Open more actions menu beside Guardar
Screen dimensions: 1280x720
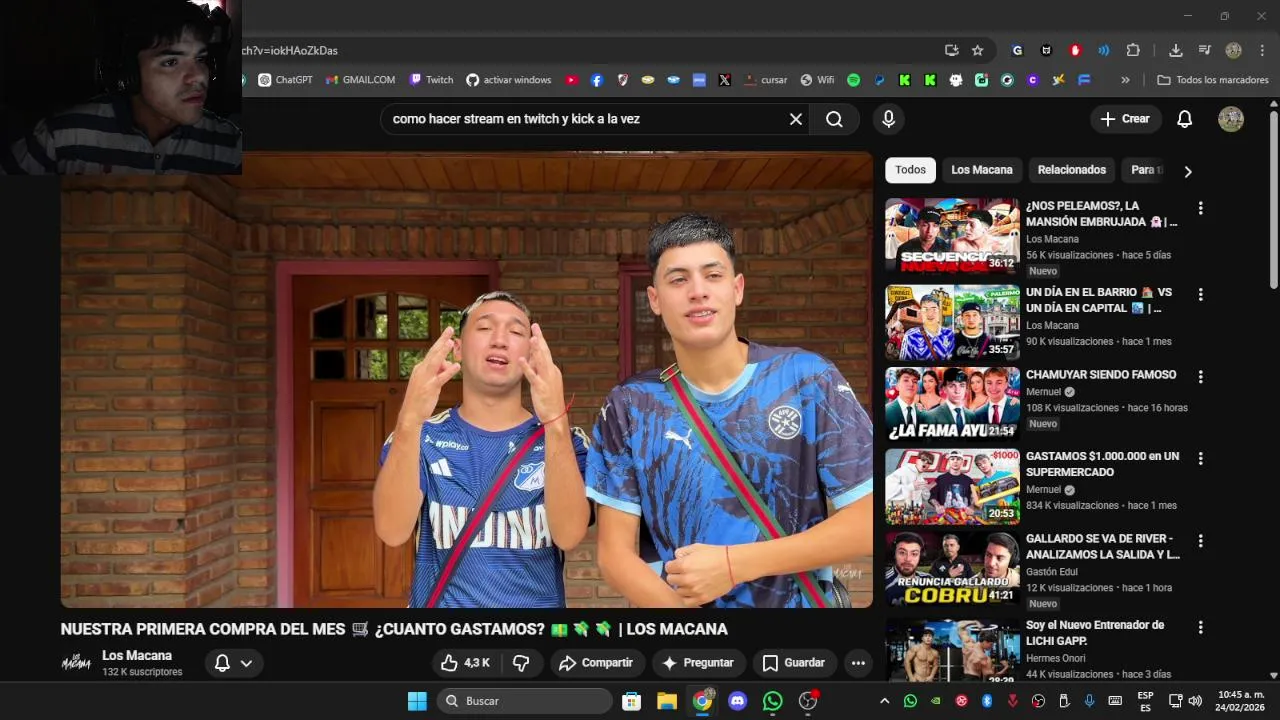tap(858, 663)
